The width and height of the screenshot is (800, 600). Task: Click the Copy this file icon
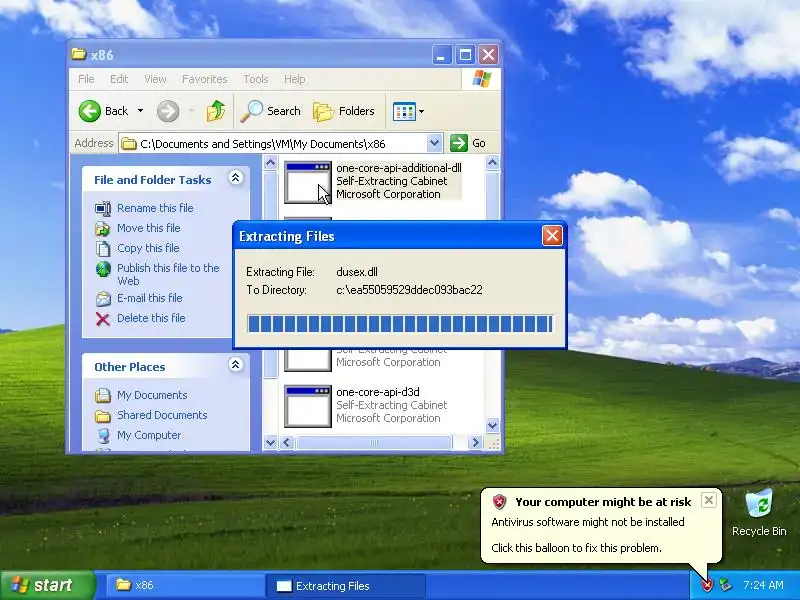click(x=103, y=249)
